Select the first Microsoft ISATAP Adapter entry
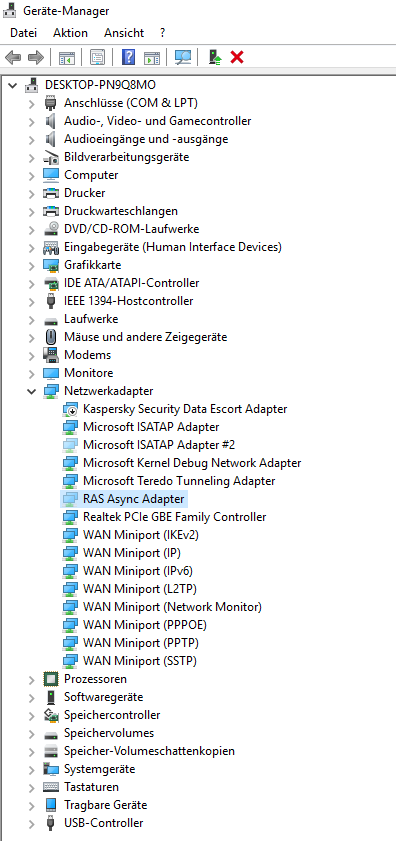This screenshot has width=396, height=841. coord(151,427)
